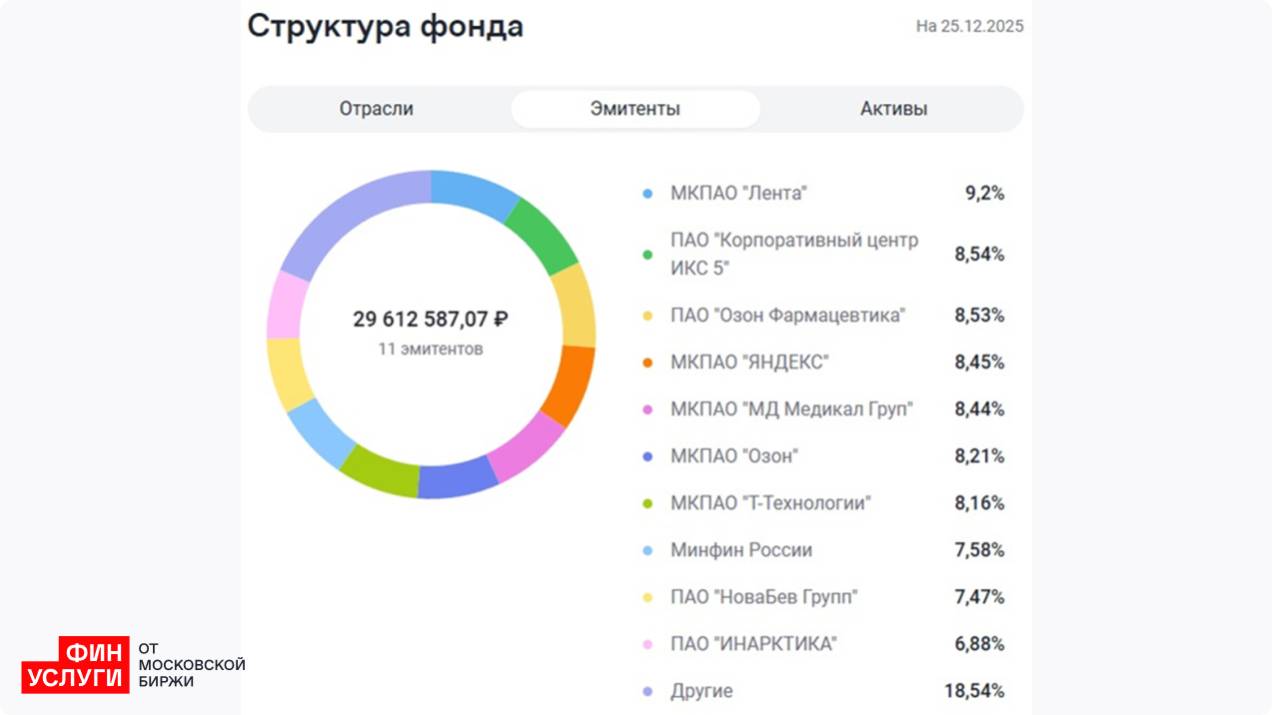Click the ПАО "ИНАРКТИКА" legend label

tap(753, 644)
